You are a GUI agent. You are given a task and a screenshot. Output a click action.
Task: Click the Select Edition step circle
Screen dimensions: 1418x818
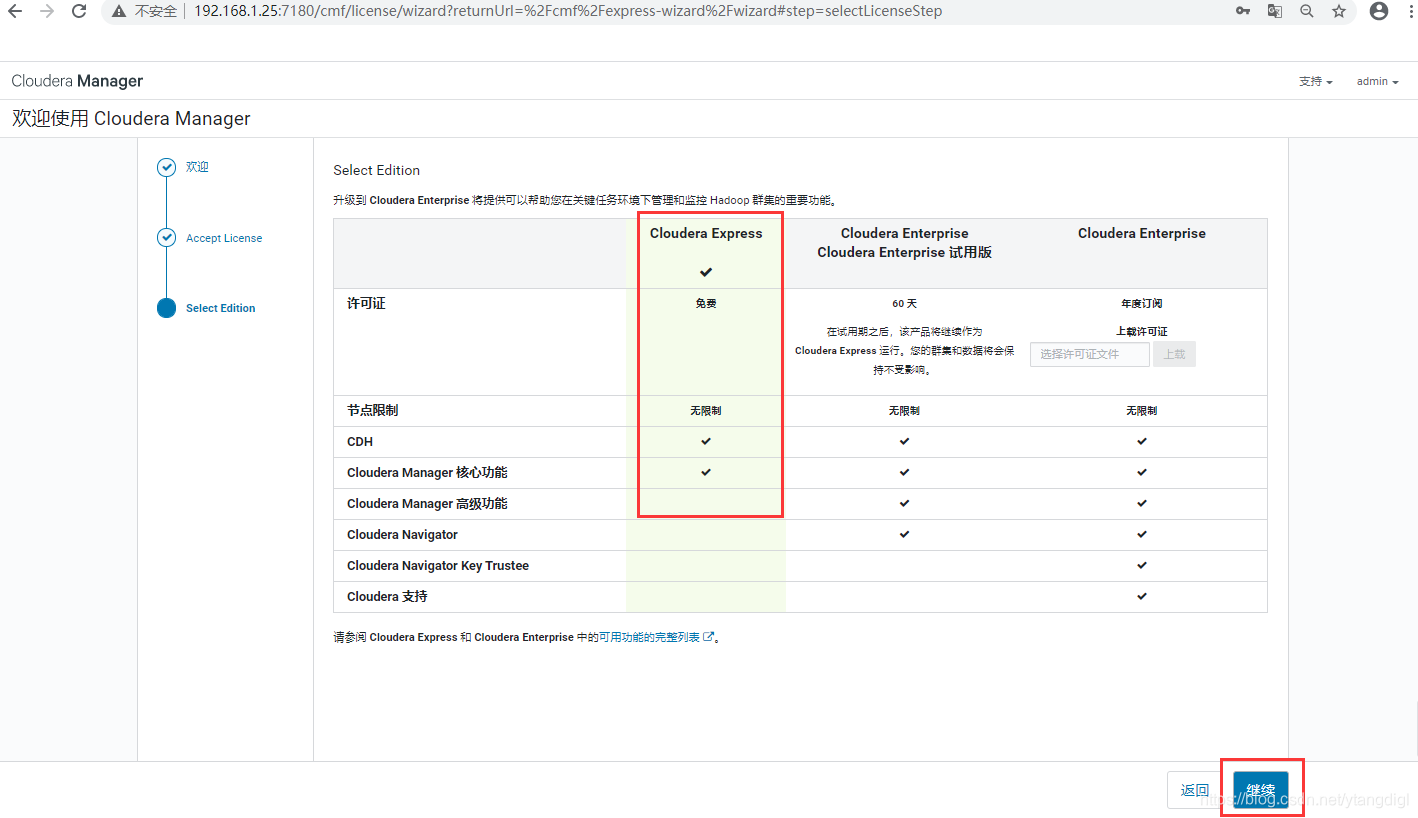pos(166,308)
